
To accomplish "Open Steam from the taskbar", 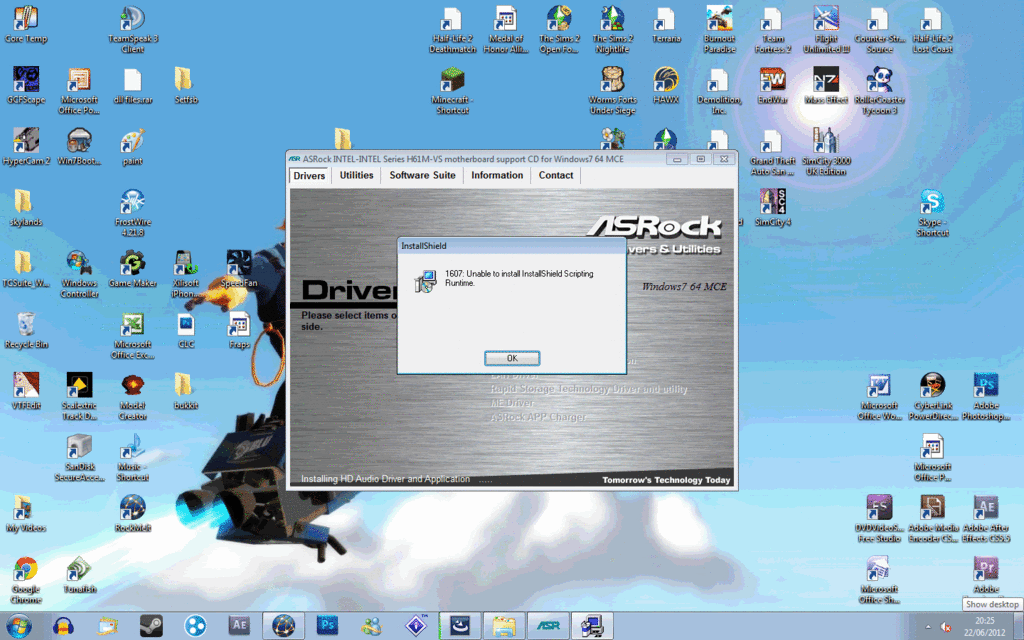I will [152, 626].
